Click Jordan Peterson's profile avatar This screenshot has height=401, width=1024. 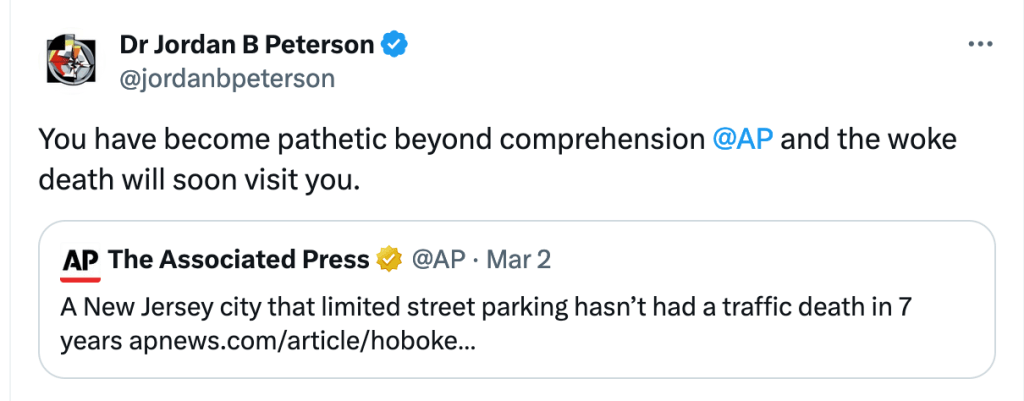(72, 61)
